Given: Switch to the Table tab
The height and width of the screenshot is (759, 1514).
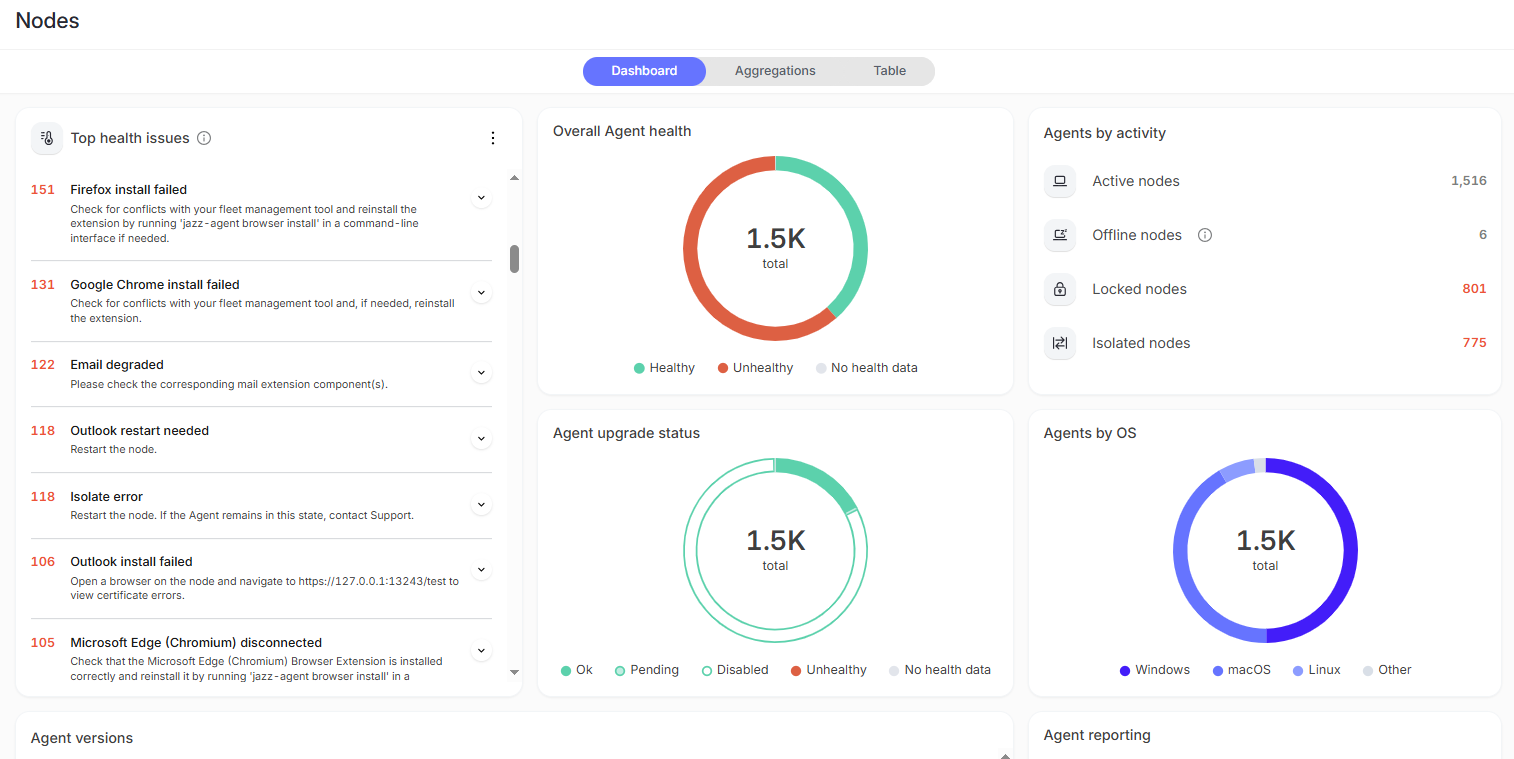Looking at the screenshot, I should point(889,71).
